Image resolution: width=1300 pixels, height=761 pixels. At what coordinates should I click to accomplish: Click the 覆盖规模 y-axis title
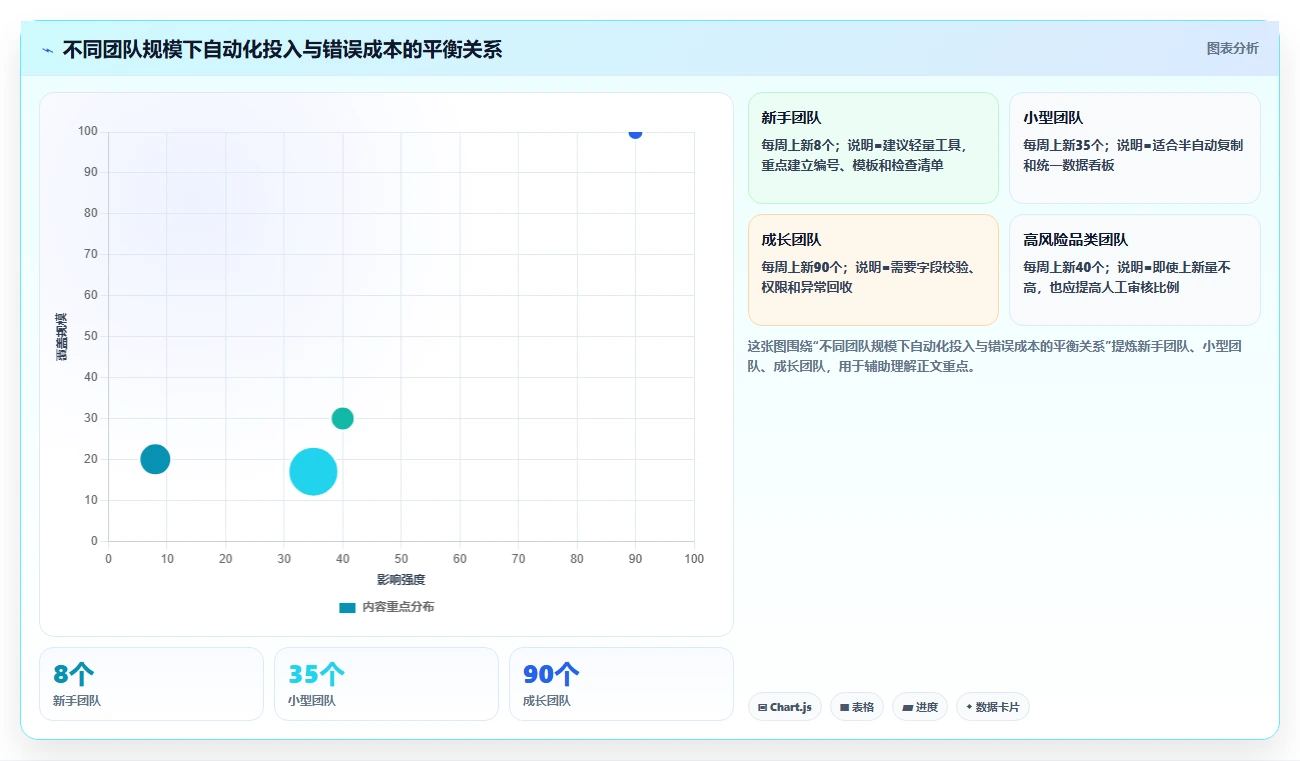coord(62,336)
